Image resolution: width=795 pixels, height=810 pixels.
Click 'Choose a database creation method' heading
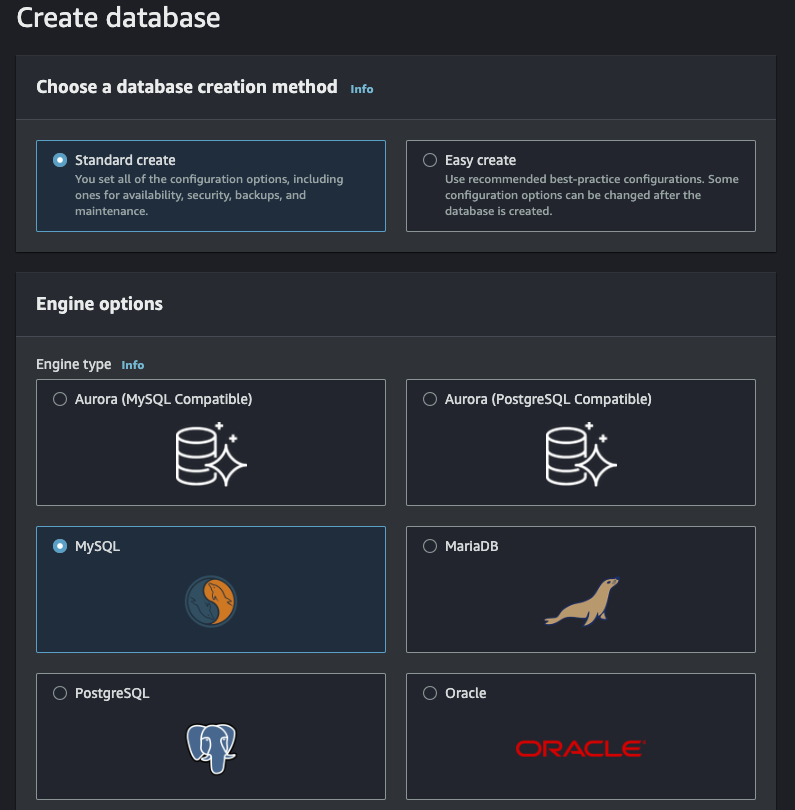pos(186,87)
